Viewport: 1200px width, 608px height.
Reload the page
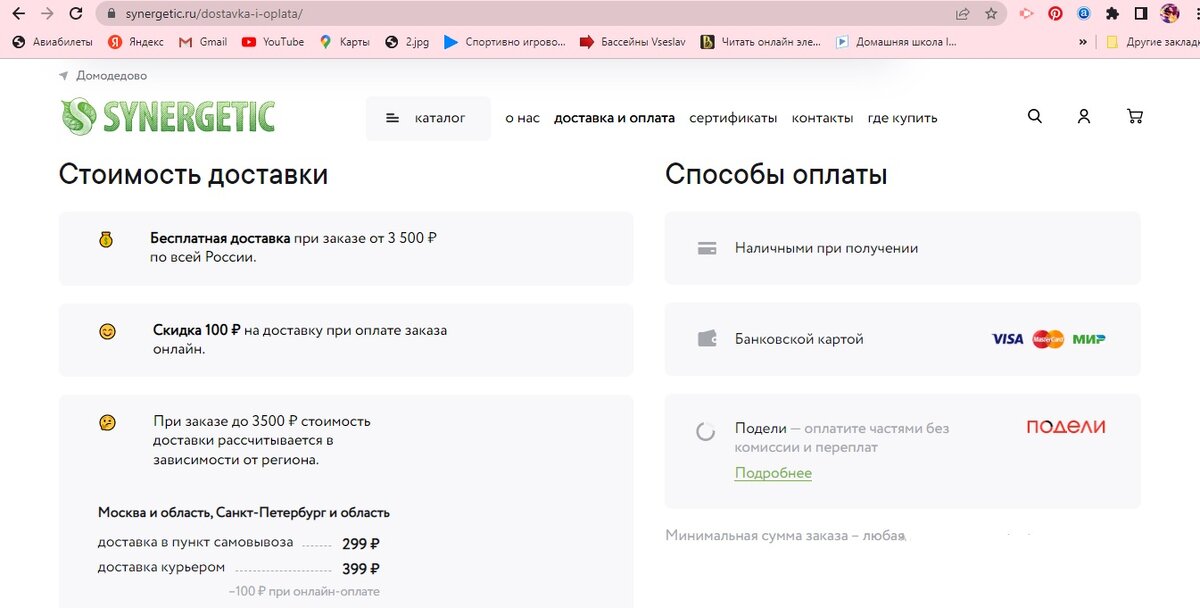pyautogui.click(x=76, y=14)
